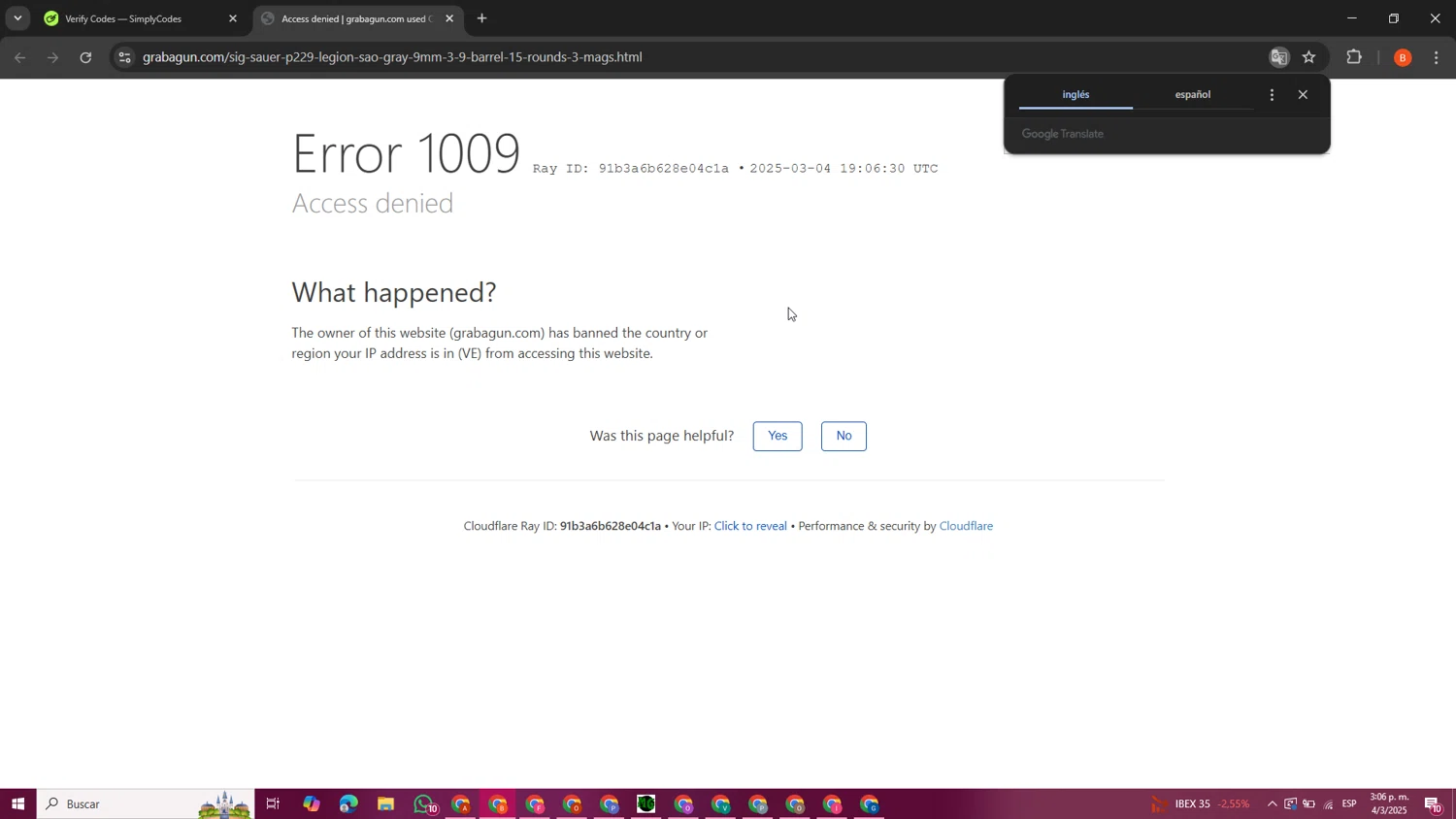Viewport: 1456px width, 819px height.
Task: Click the taskbar Buscar search box
Action: (x=146, y=803)
